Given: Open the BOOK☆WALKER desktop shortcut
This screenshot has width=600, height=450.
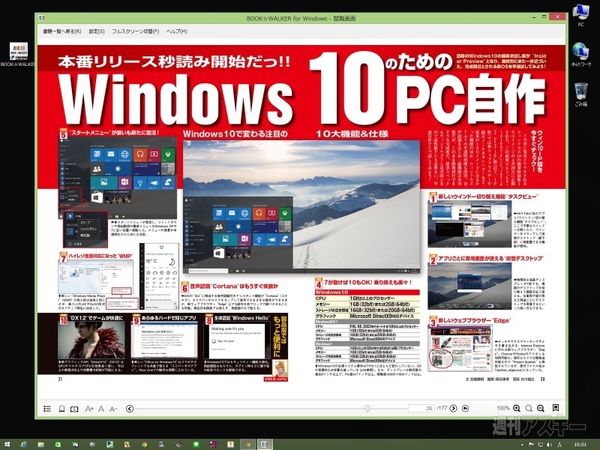Looking at the screenshot, I should pos(18,54).
